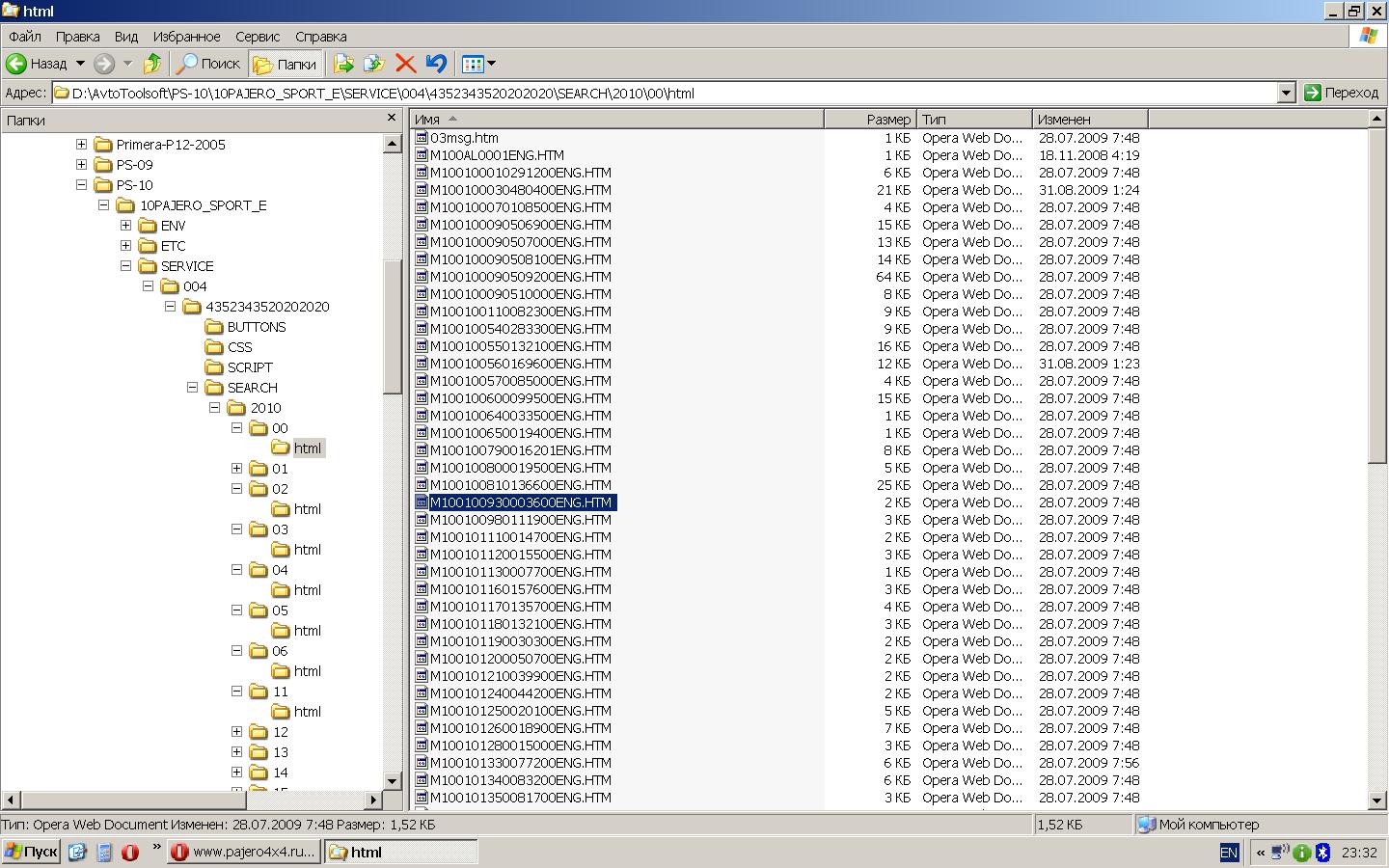The width and height of the screenshot is (1389, 868).
Task: Expand the PS-09 folder node
Action: (x=82, y=165)
